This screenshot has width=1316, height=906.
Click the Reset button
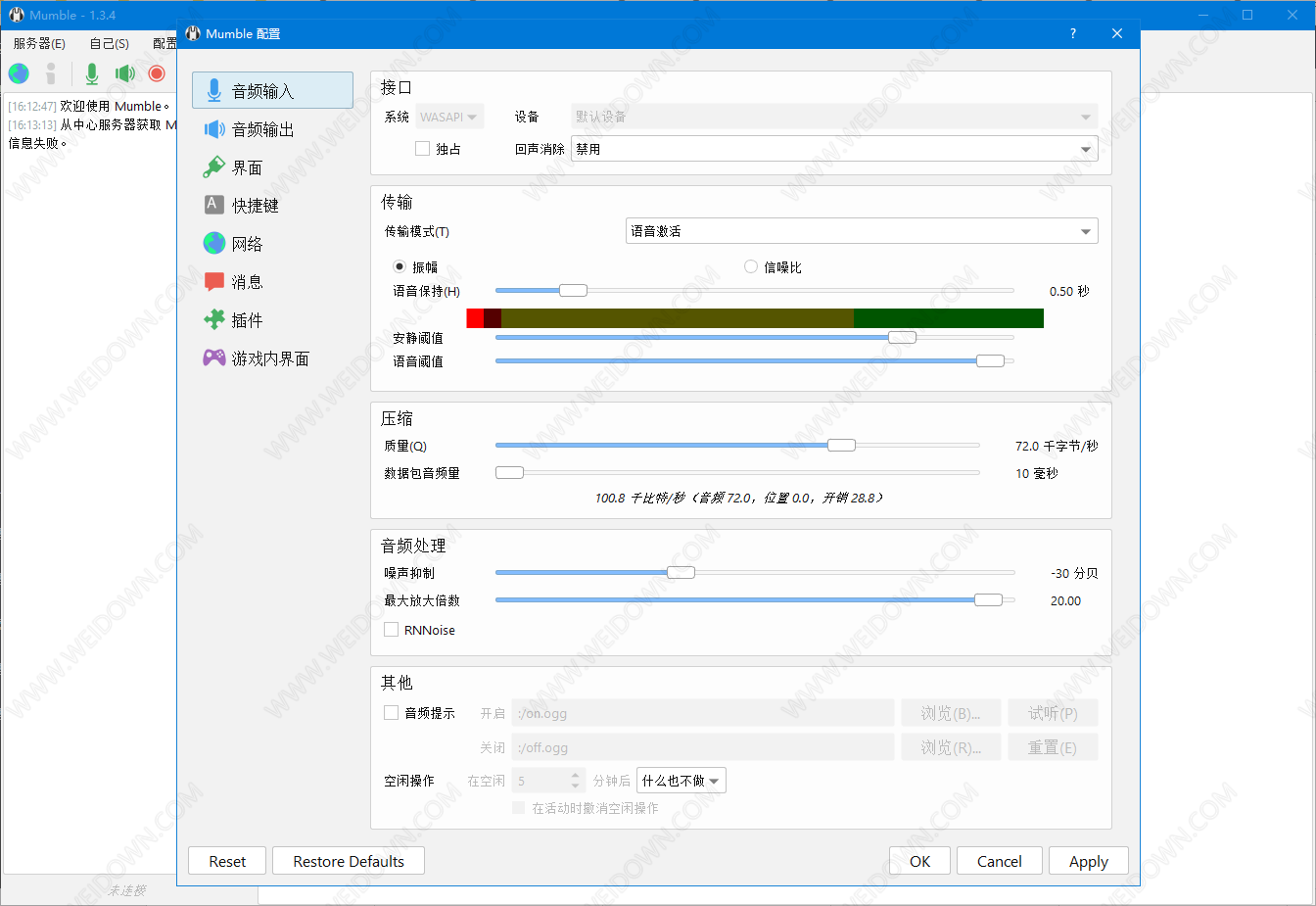click(x=227, y=861)
